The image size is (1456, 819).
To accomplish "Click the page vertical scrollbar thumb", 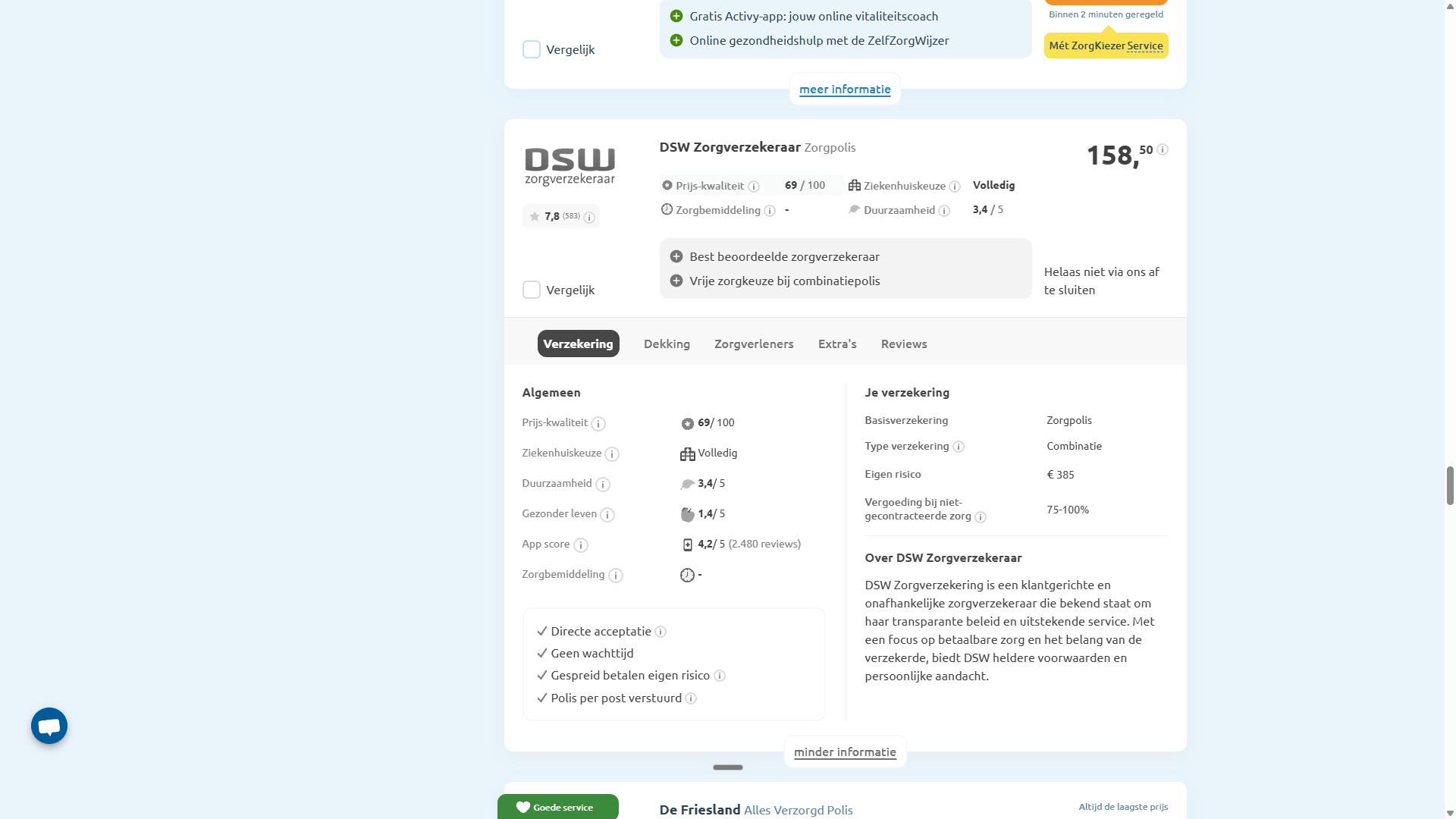I will [x=1450, y=486].
